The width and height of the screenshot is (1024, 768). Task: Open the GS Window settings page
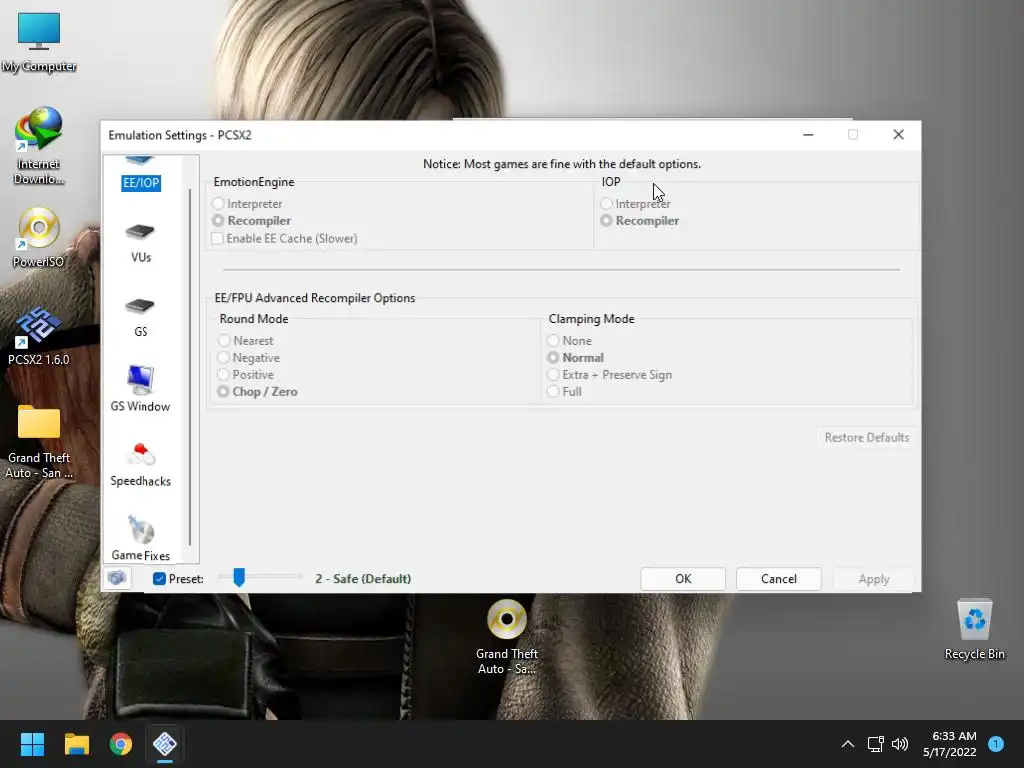point(140,389)
